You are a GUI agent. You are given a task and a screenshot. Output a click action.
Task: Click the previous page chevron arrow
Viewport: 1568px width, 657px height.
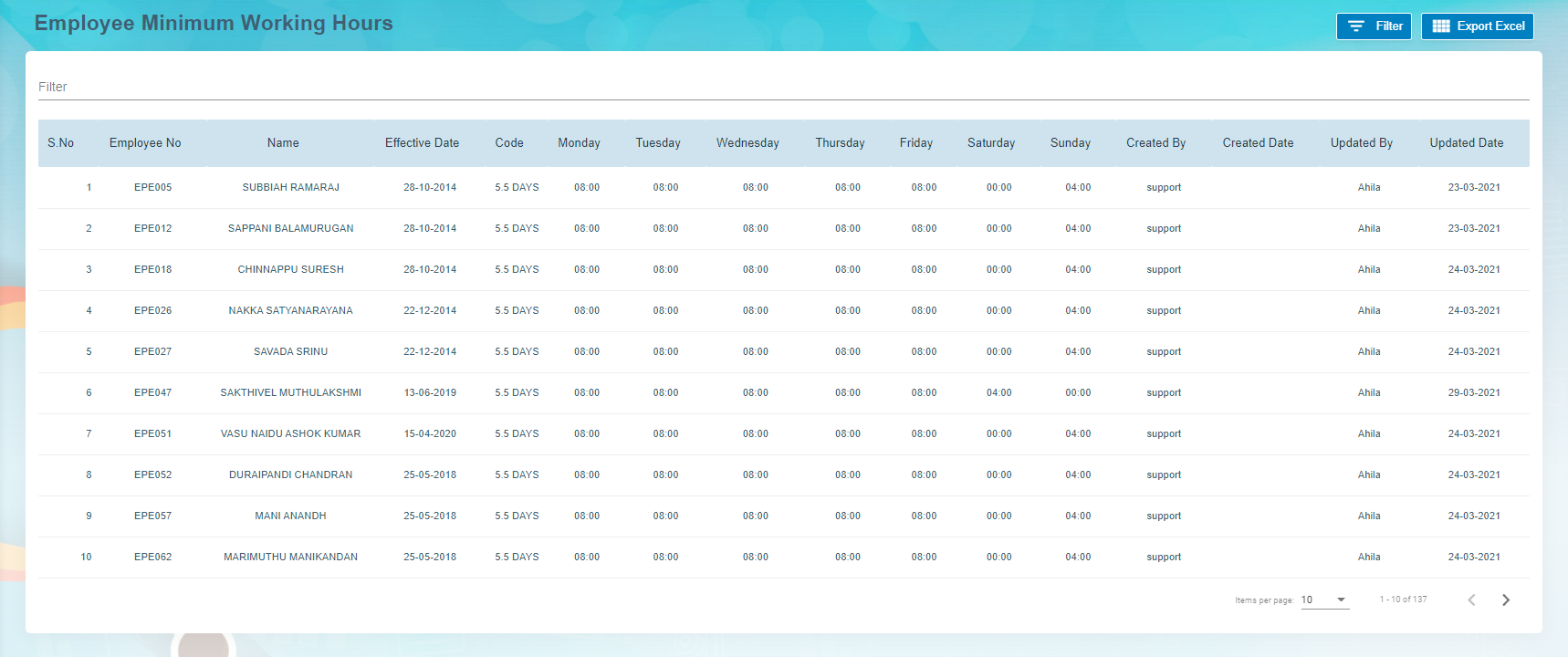click(x=1471, y=600)
